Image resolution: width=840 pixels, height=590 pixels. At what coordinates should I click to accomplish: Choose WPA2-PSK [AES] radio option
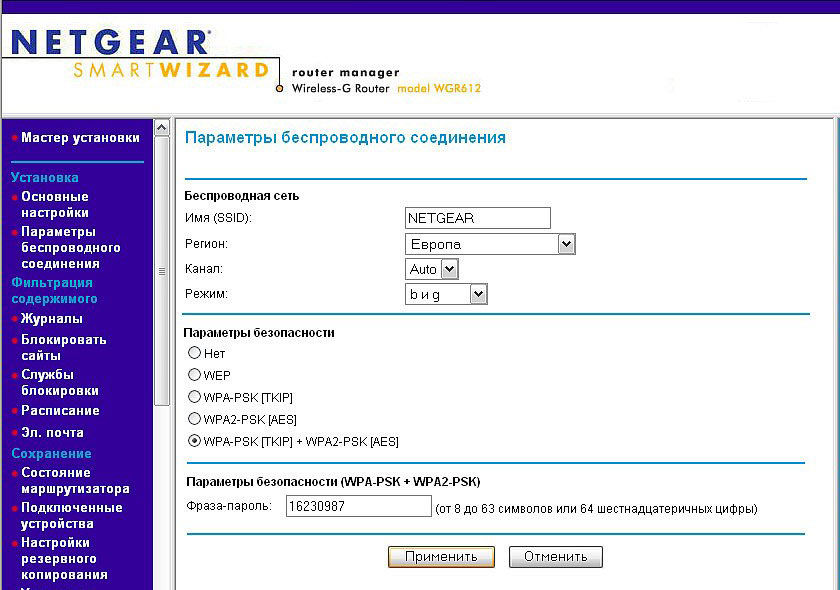195,419
